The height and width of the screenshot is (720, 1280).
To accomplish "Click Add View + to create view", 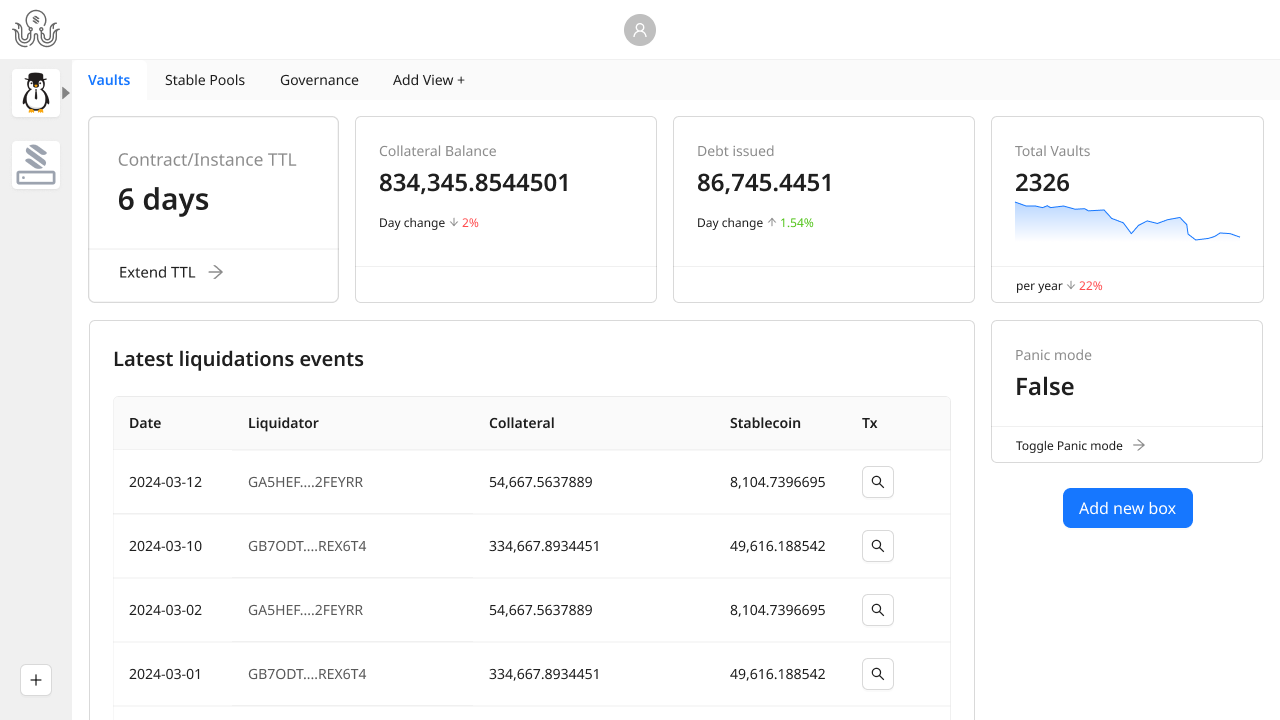I will (x=428, y=80).
